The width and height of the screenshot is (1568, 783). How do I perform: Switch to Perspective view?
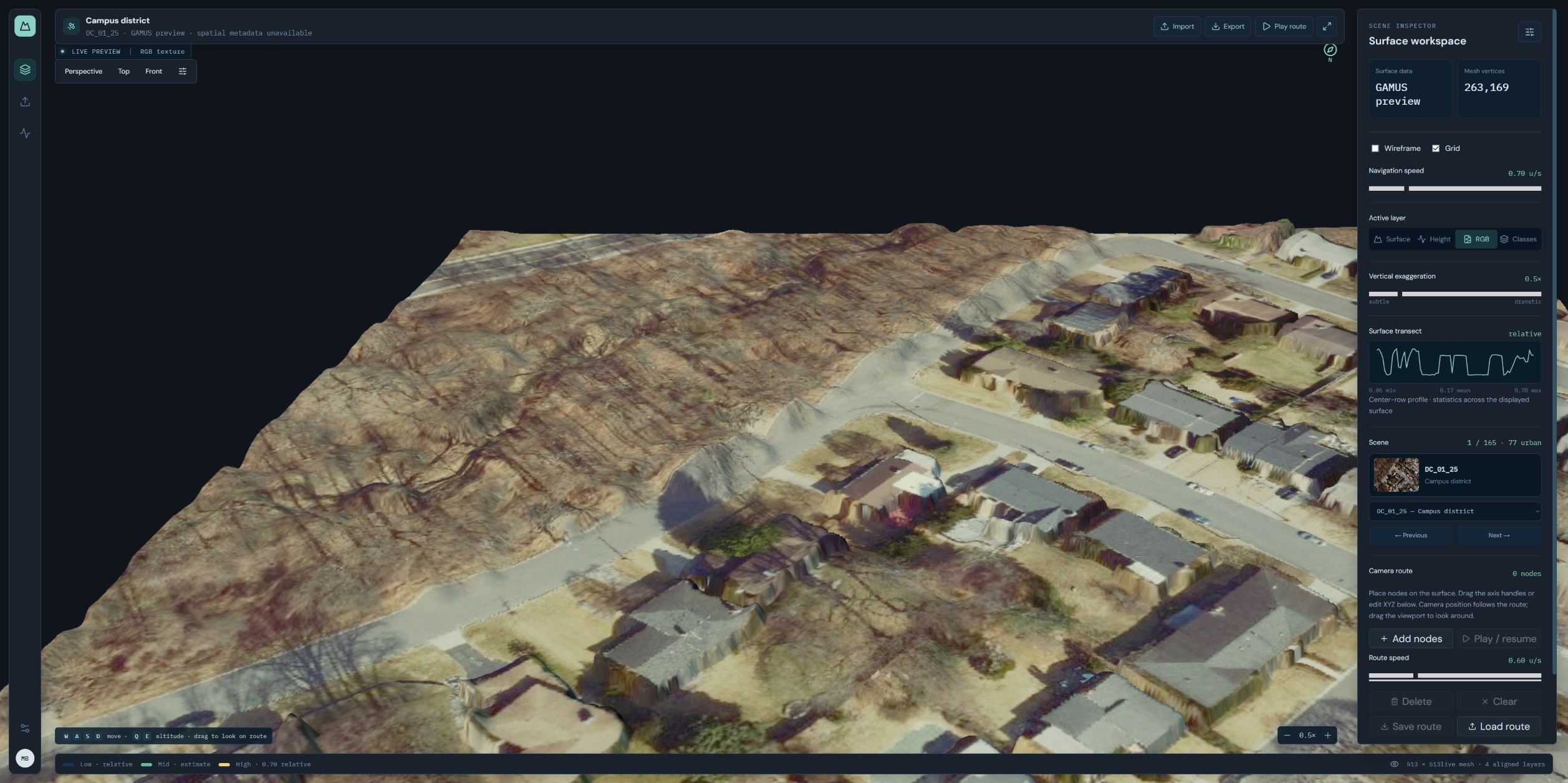[x=84, y=71]
